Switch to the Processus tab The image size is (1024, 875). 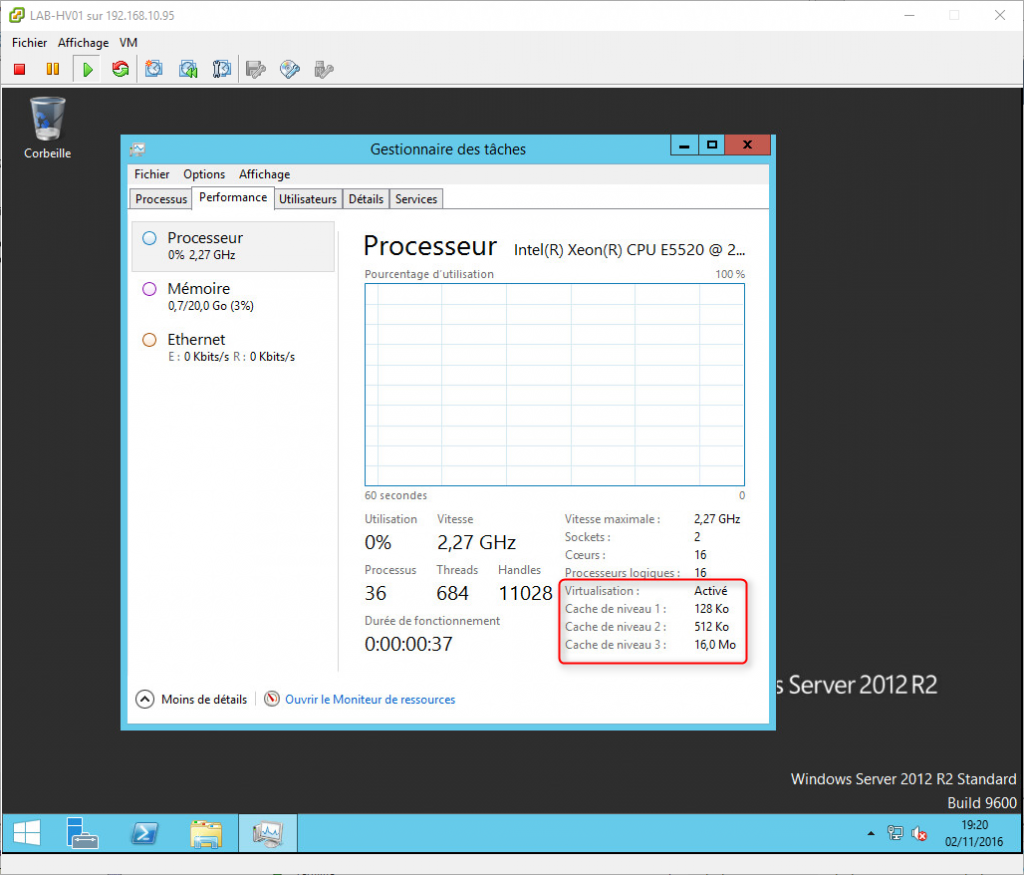pyautogui.click(x=161, y=199)
